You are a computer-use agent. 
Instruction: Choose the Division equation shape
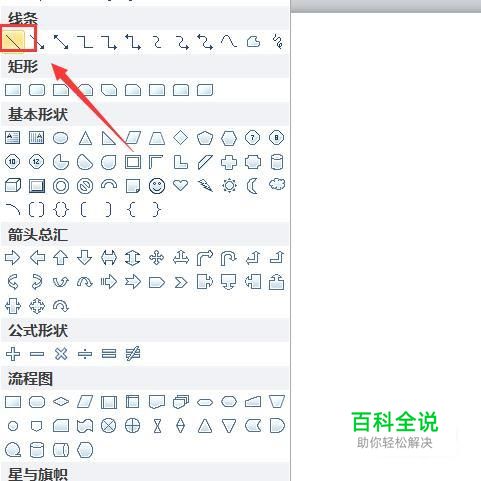point(85,354)
